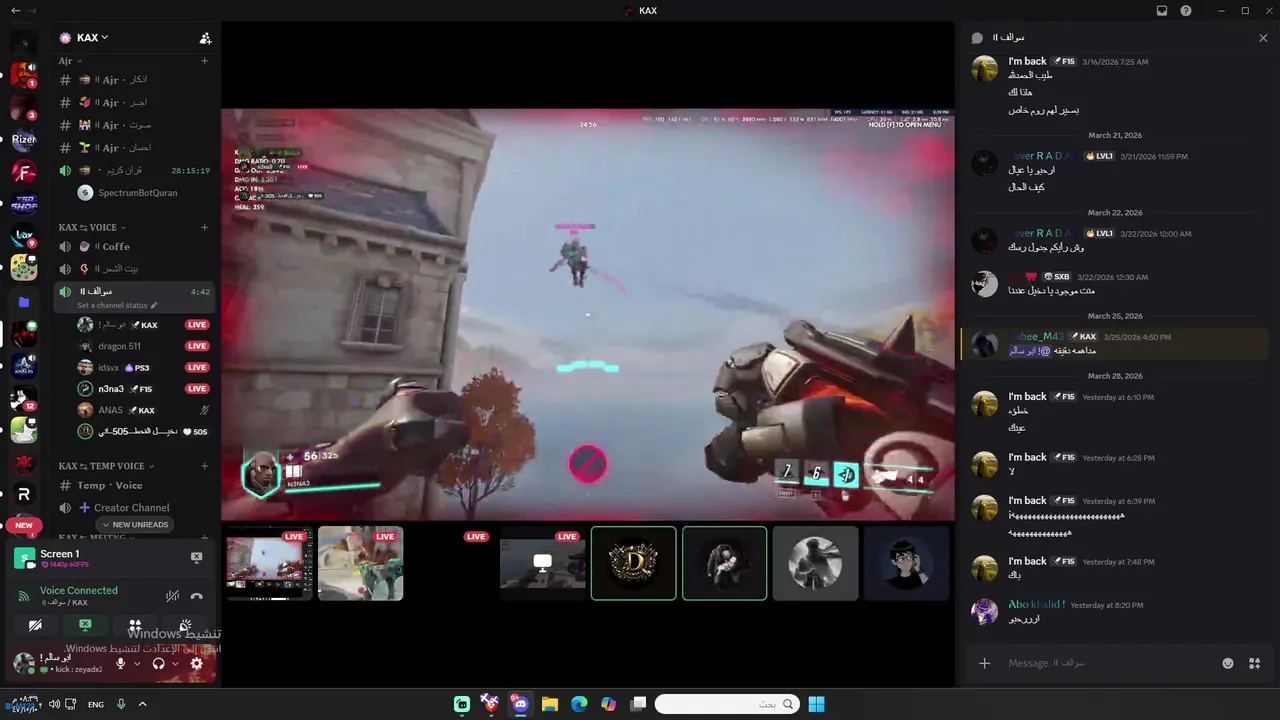
Task: Select the idsvx voice member
Action: tap(144, 368)
